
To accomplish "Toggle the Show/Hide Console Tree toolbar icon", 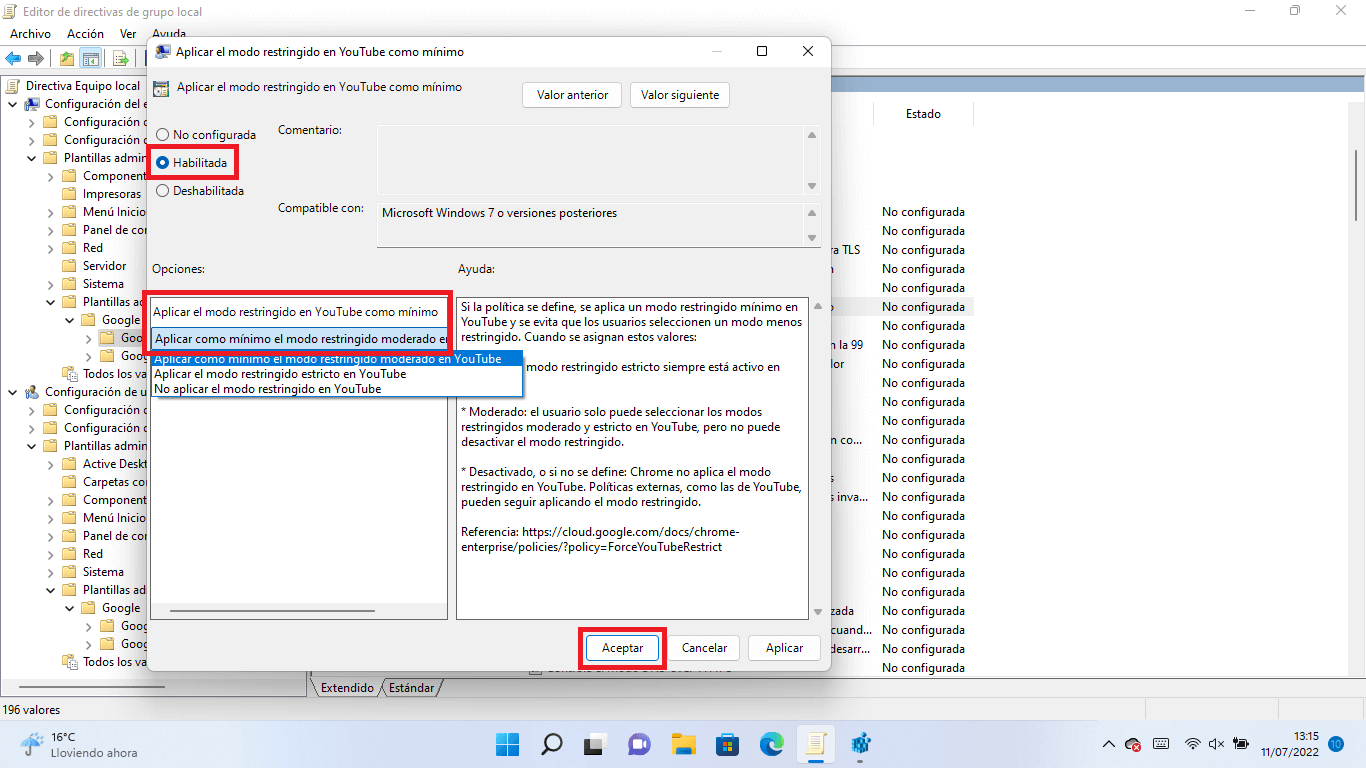I will (x=91, y=58).
